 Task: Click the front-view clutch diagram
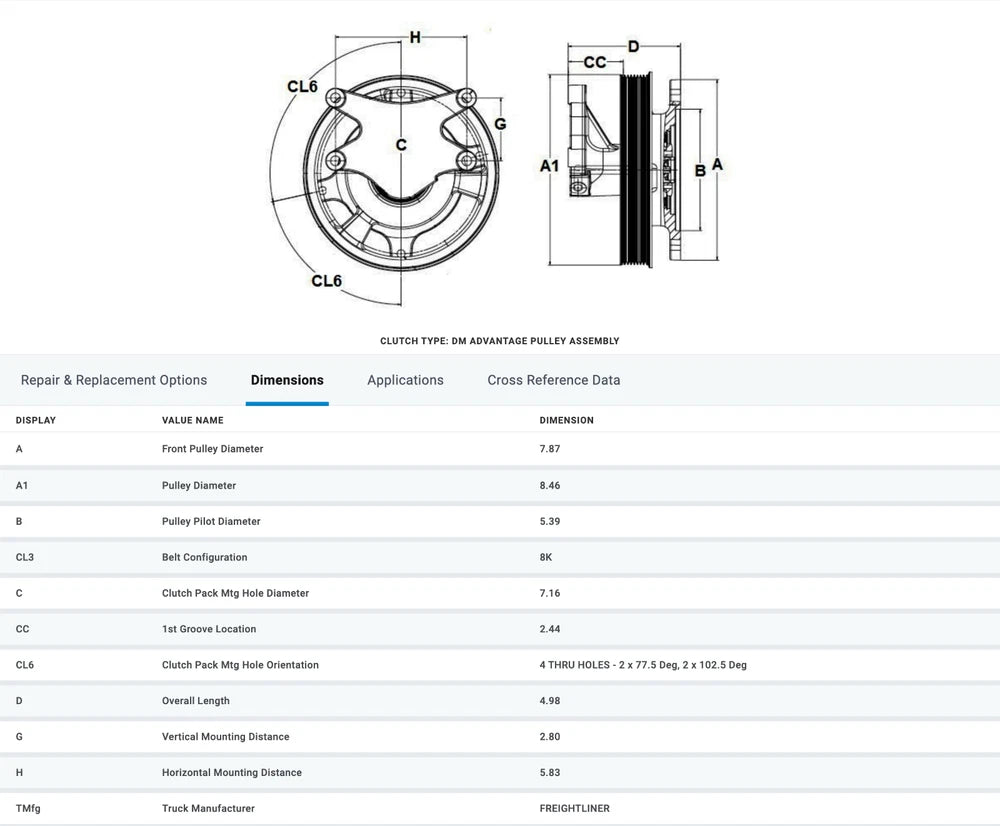pyautogui.click(x=400, y=170)
